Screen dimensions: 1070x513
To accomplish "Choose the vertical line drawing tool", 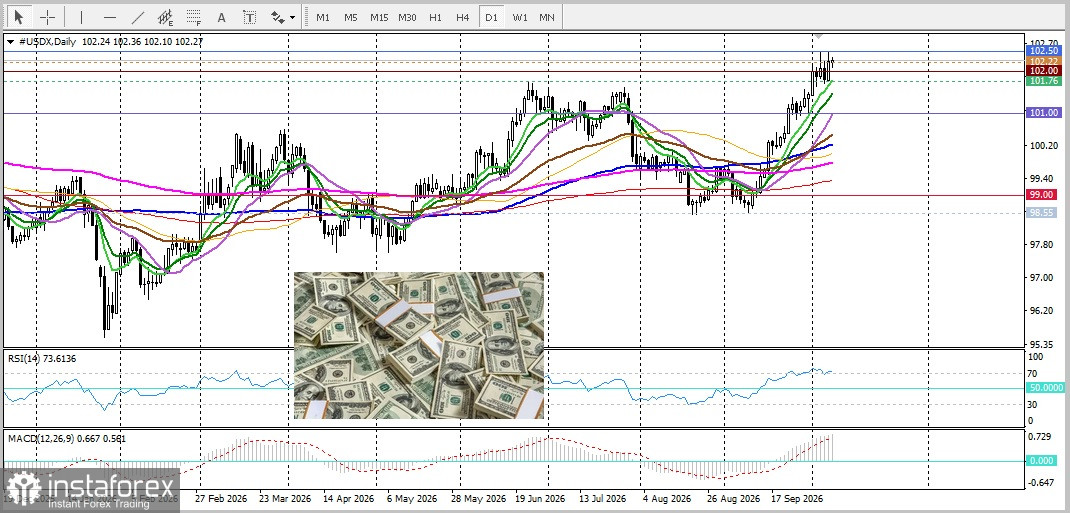I will point(81,17).
